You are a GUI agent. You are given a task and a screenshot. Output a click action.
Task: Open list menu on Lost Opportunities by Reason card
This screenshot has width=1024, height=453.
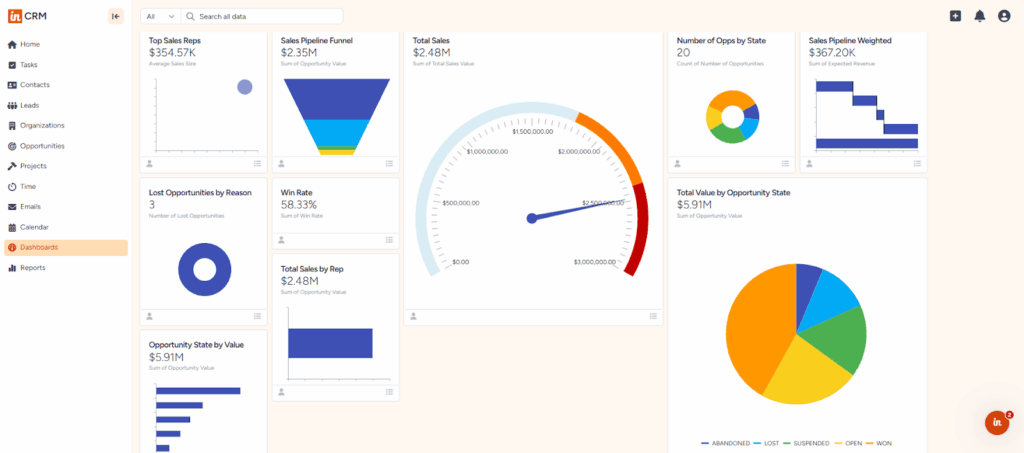tap(258, 316)
